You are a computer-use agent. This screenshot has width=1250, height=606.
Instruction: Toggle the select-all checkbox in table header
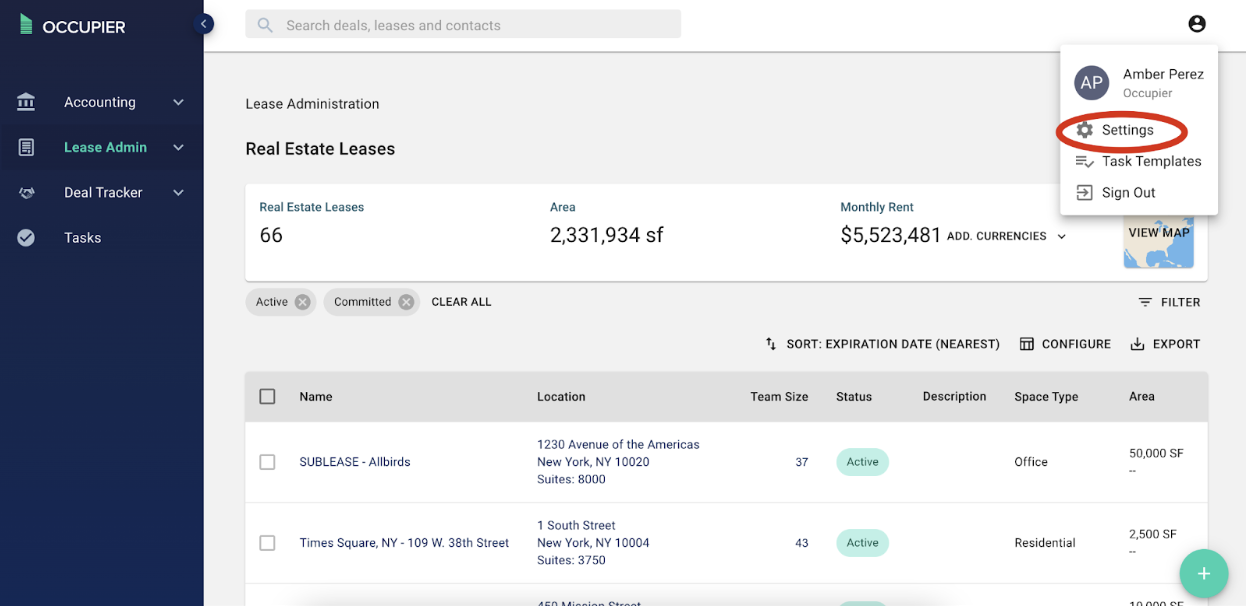point(267,397)
